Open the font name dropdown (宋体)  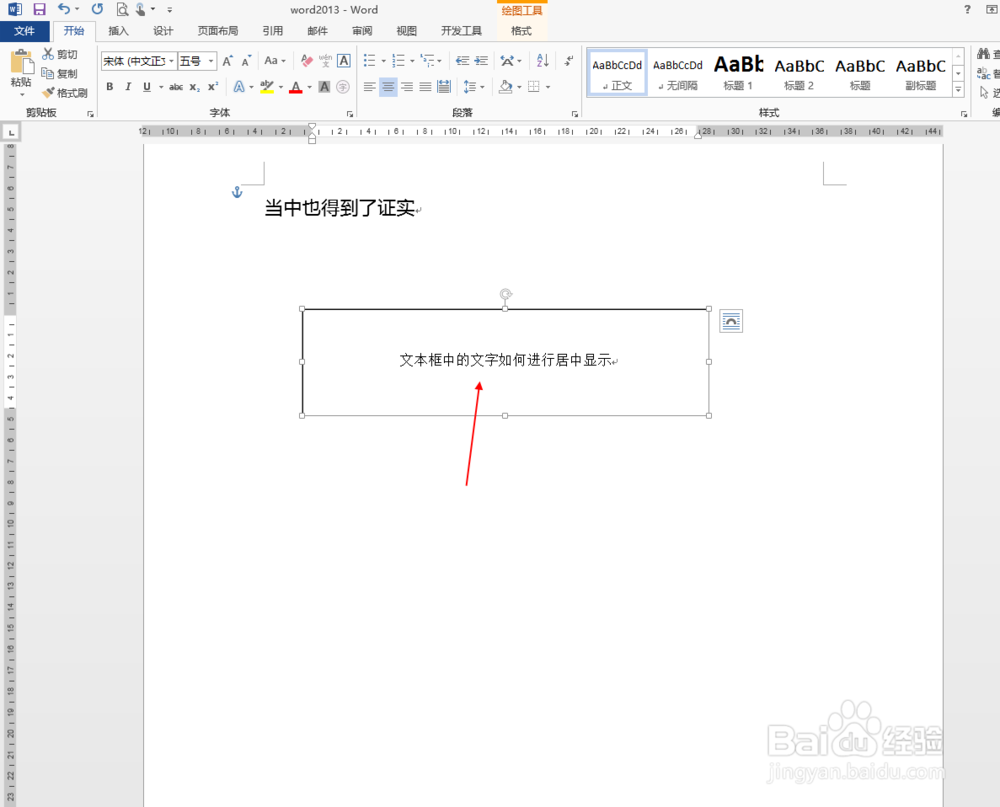[x=172, y=61]
